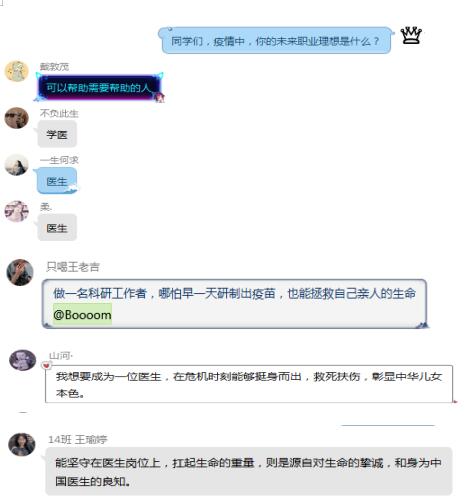
Task: Select 王瑜婷's message about 医生岗位
Action: [x=249, y=471]
